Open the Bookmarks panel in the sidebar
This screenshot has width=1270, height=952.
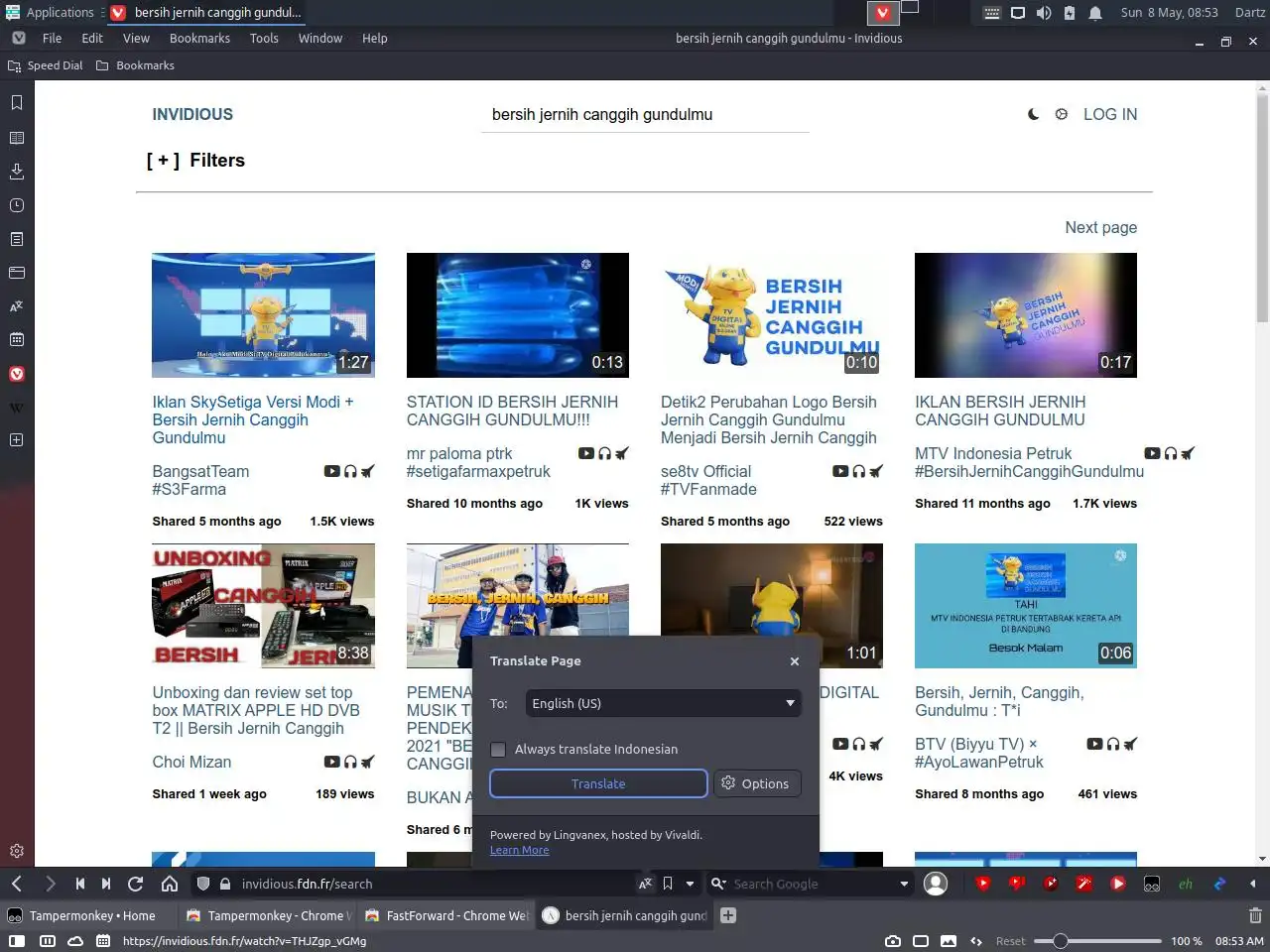(17, 103)
